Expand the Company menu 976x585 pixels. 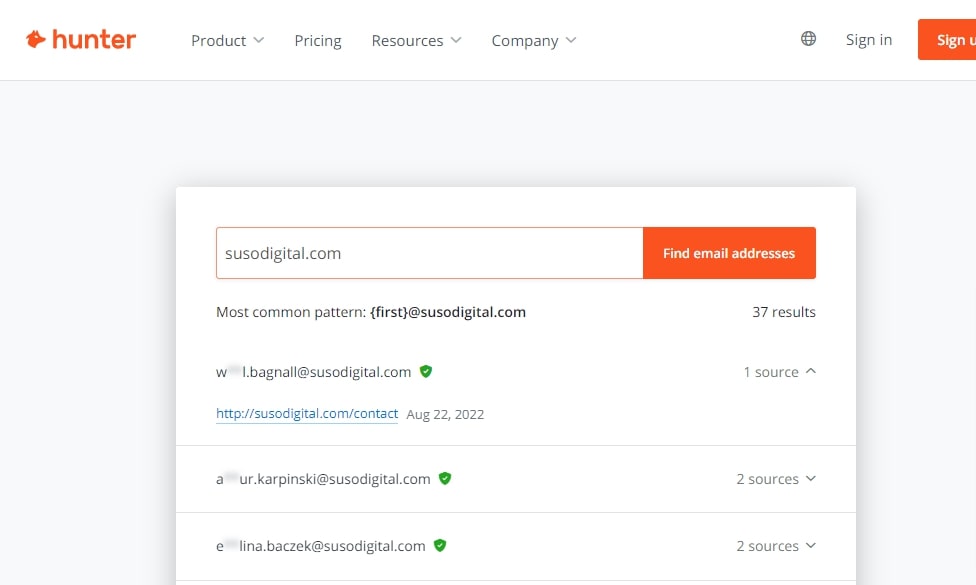tap(534, 40)
